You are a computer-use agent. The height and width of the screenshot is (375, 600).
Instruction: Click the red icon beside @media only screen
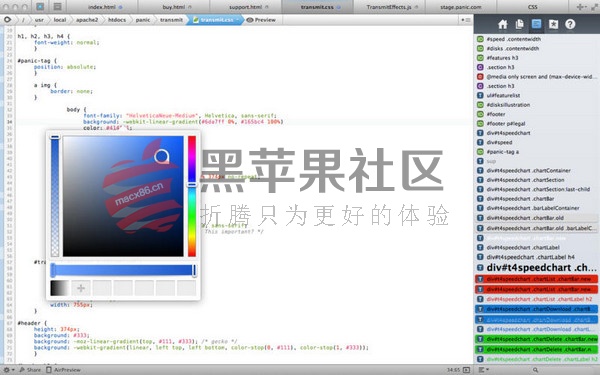(480, 77)
